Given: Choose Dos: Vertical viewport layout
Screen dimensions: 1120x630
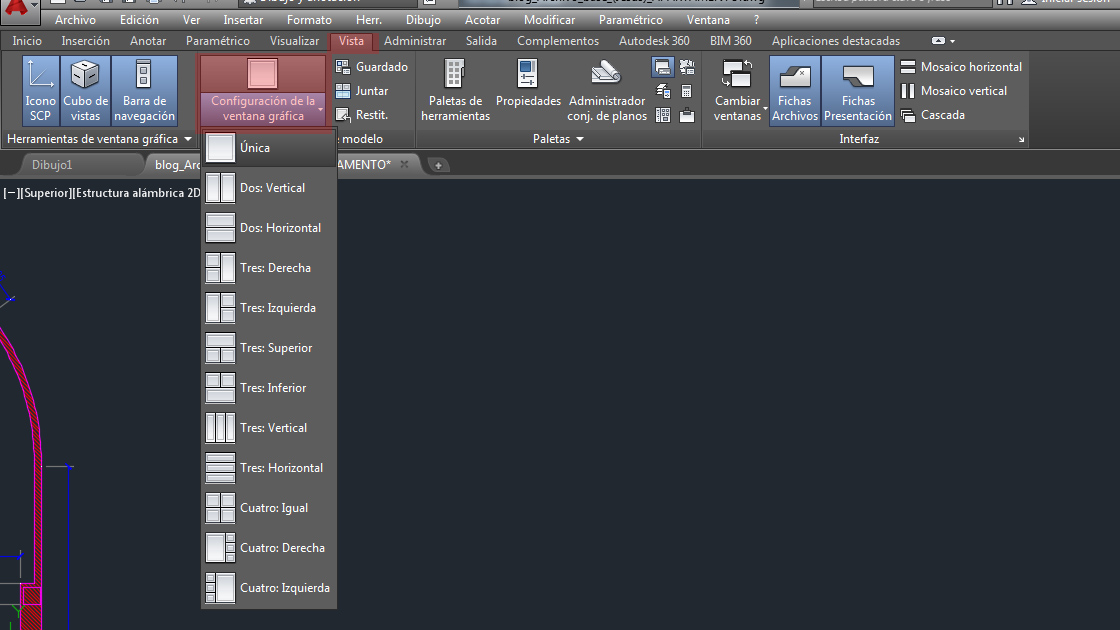Looking at the screenshot, I should (x=269, y=188).
